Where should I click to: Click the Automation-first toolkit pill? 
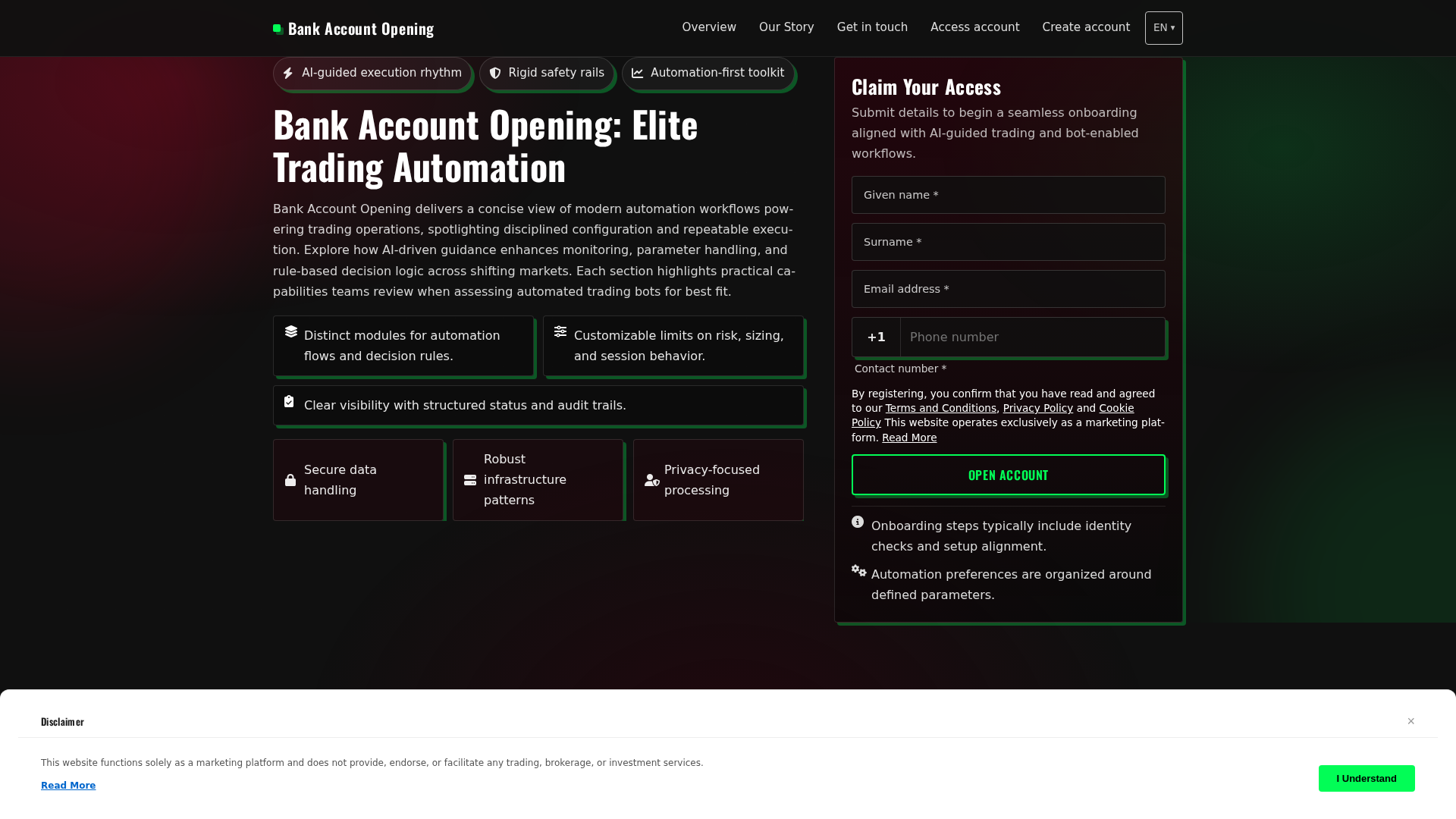pos(708,74)
